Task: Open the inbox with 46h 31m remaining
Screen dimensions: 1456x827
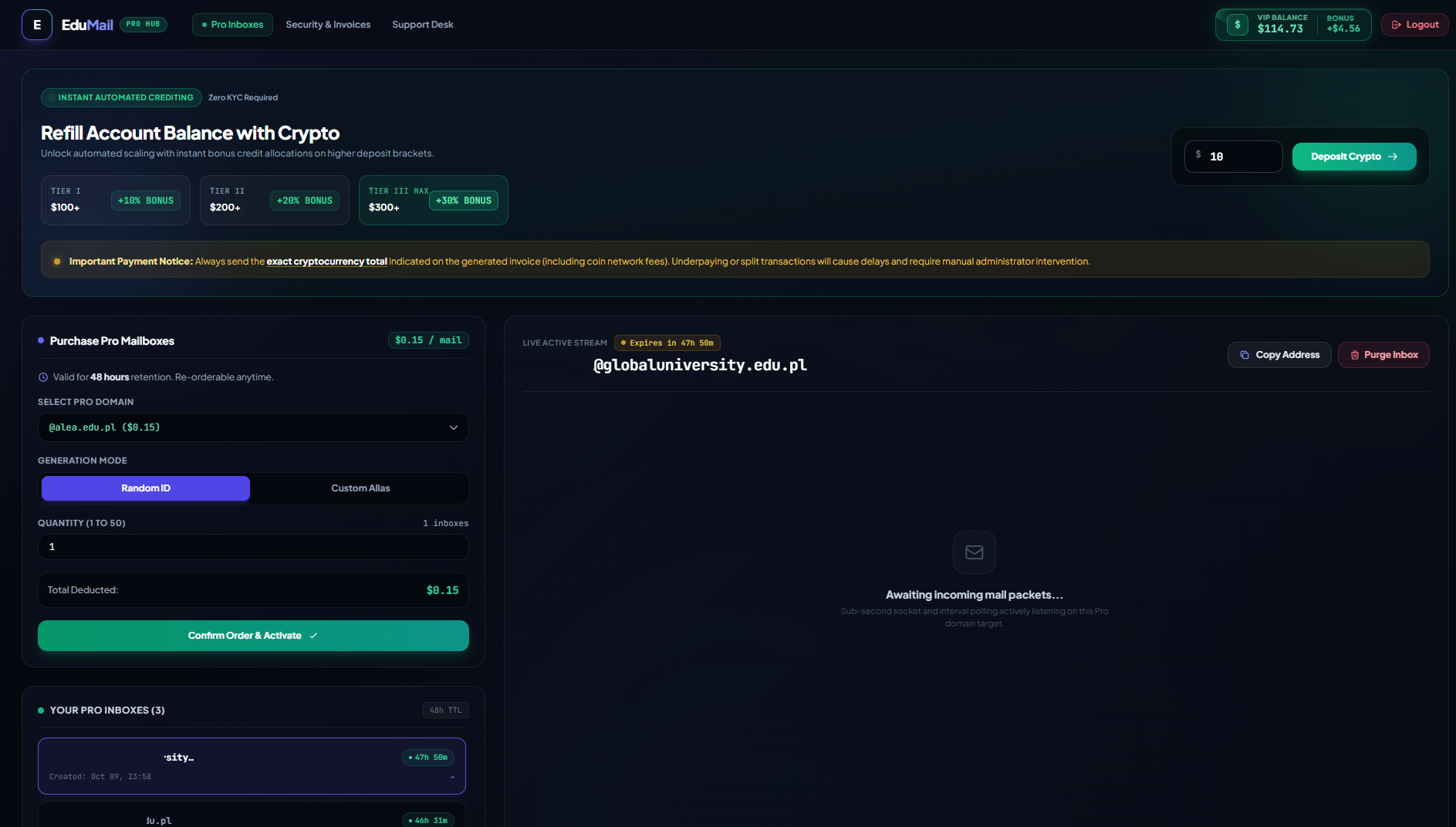Action: [x=252, y=815]
